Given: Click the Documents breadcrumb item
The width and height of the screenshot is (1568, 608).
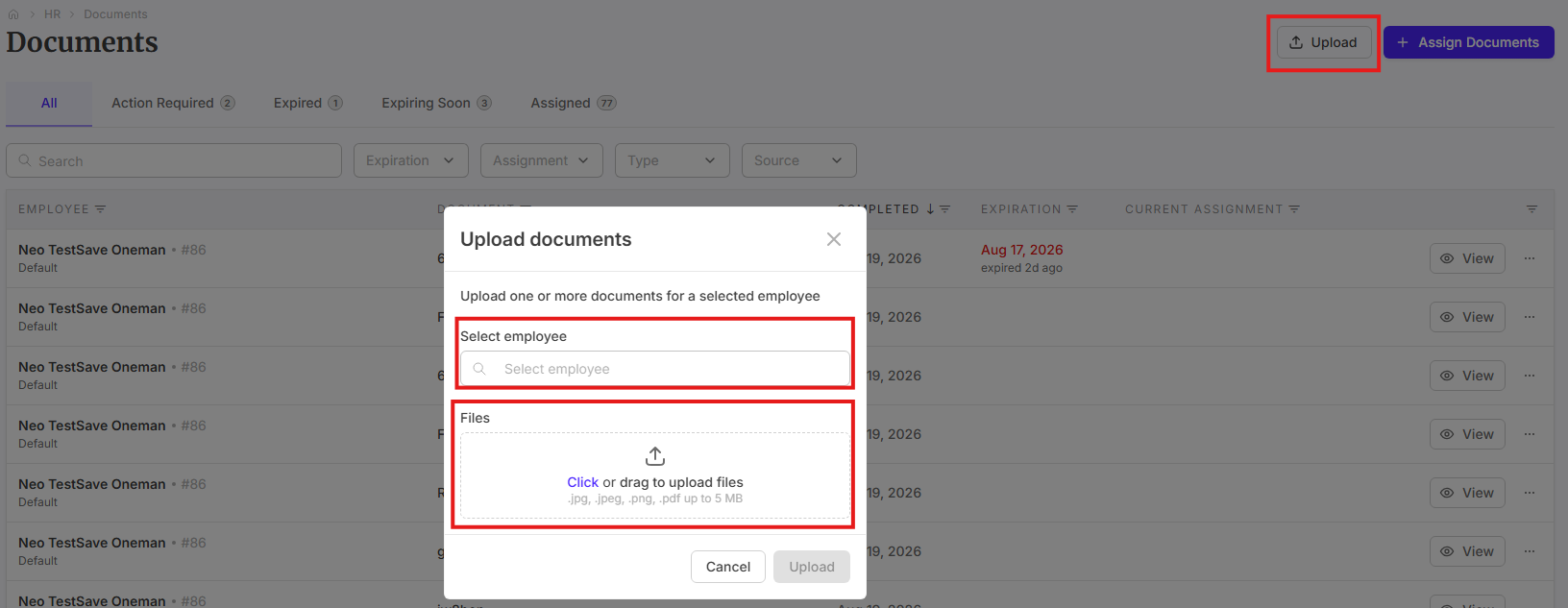Looking at the screenshot, I should tap(115, 14).
